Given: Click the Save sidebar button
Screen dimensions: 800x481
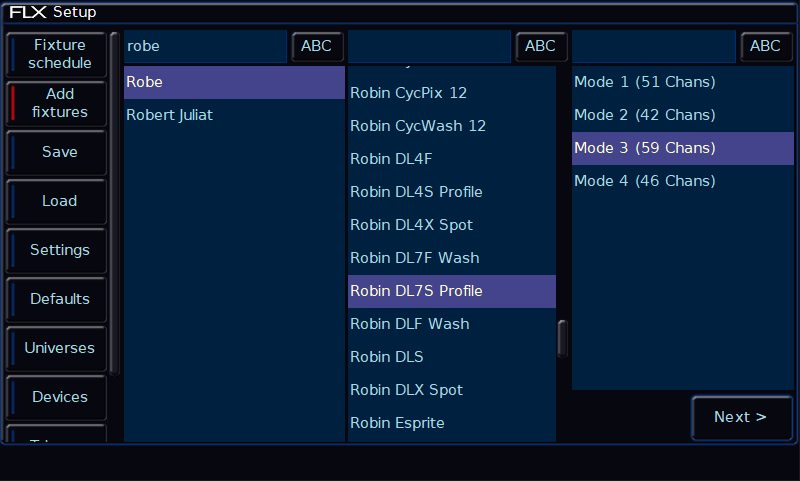Looking at the screenshot, I should [57, 152].
